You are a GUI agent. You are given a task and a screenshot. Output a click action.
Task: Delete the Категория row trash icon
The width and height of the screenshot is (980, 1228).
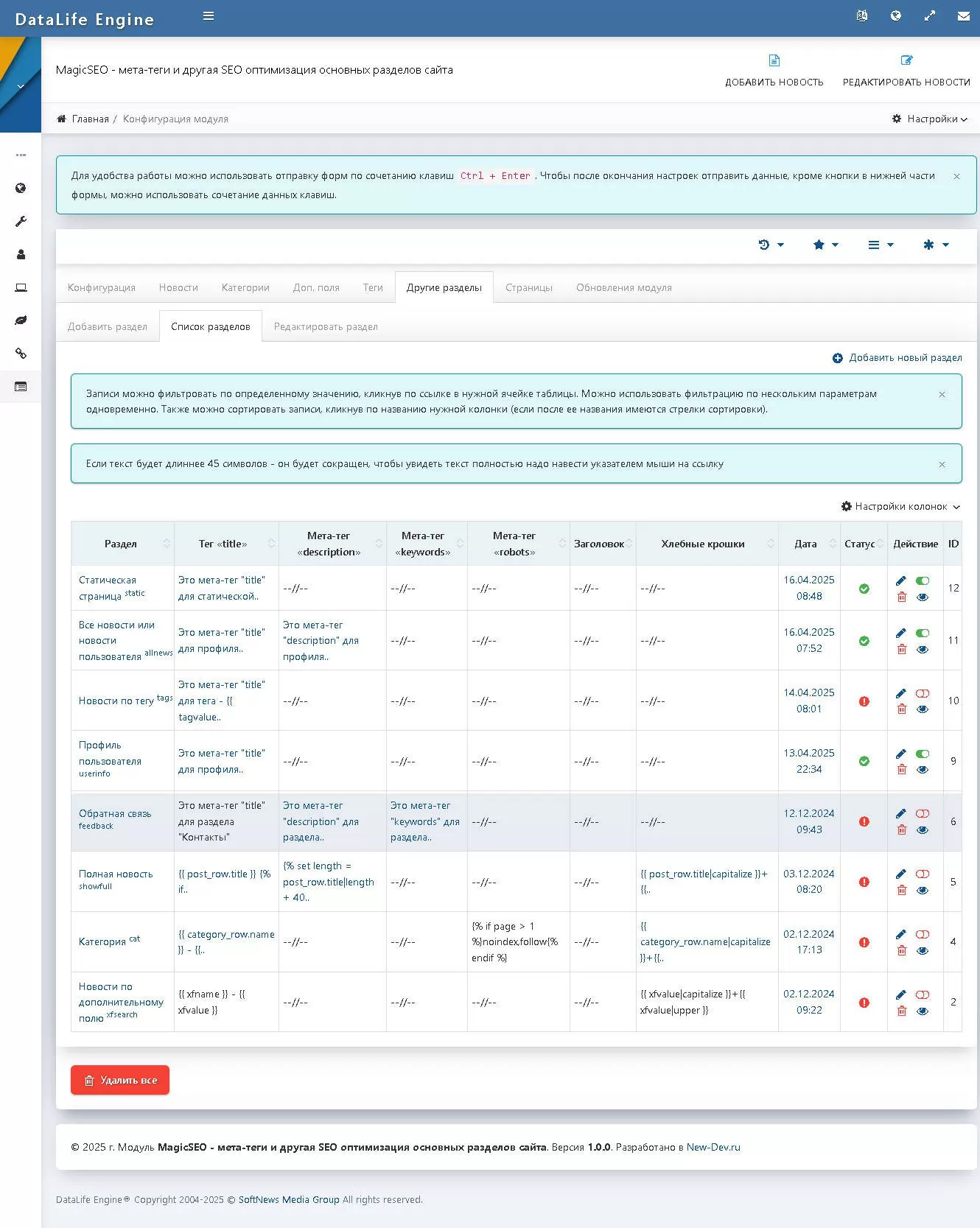point(901,951)
